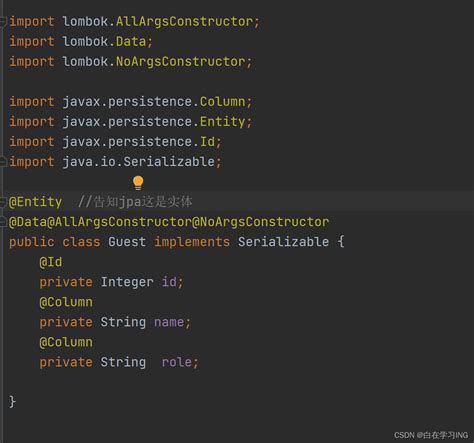Screen dimensions: 474x443
Task: Toggle fold marker next to @Entity annotation
Action: pos(3,202)
